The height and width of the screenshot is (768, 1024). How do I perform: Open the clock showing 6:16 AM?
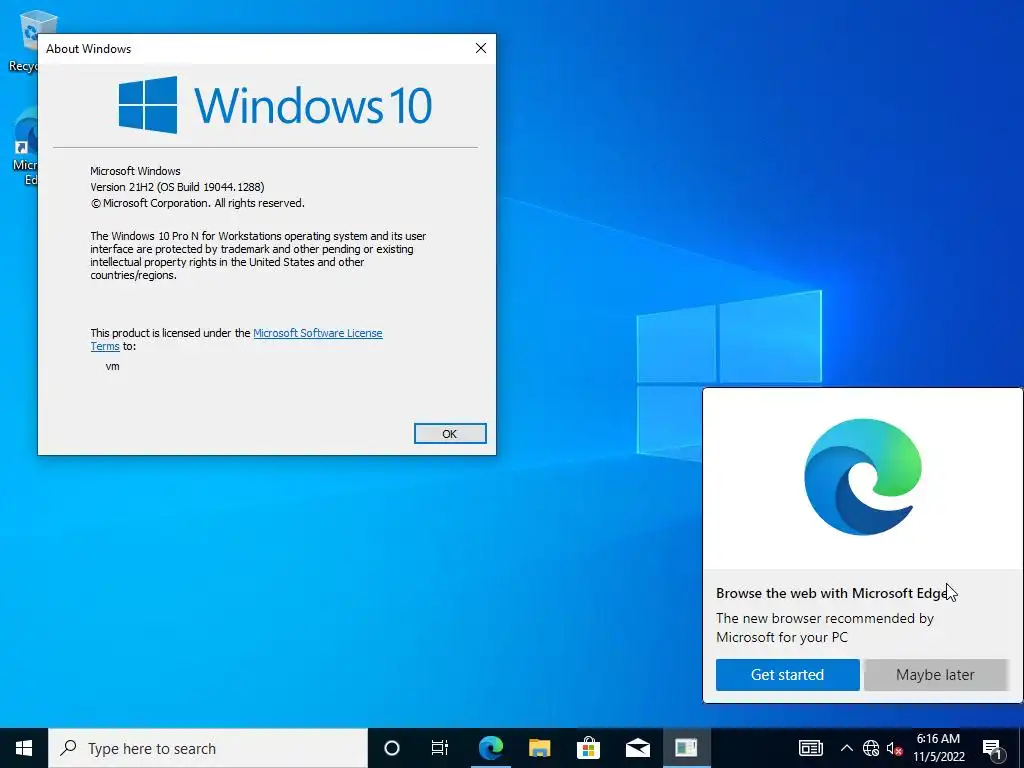point(939,748)
